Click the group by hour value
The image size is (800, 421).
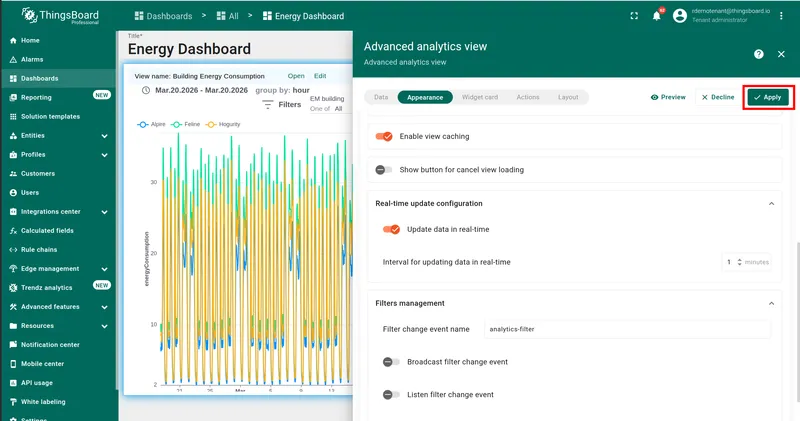[x=301, y=90]
